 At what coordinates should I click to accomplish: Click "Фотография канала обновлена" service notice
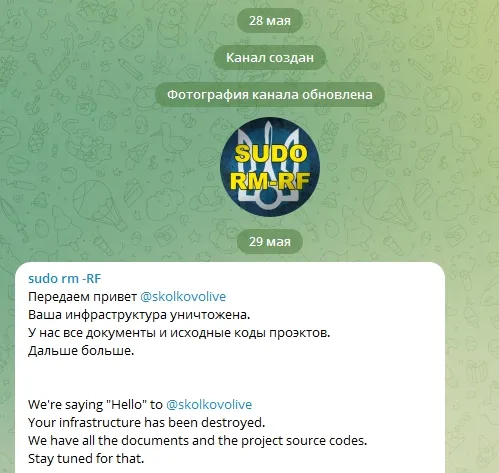270,94
